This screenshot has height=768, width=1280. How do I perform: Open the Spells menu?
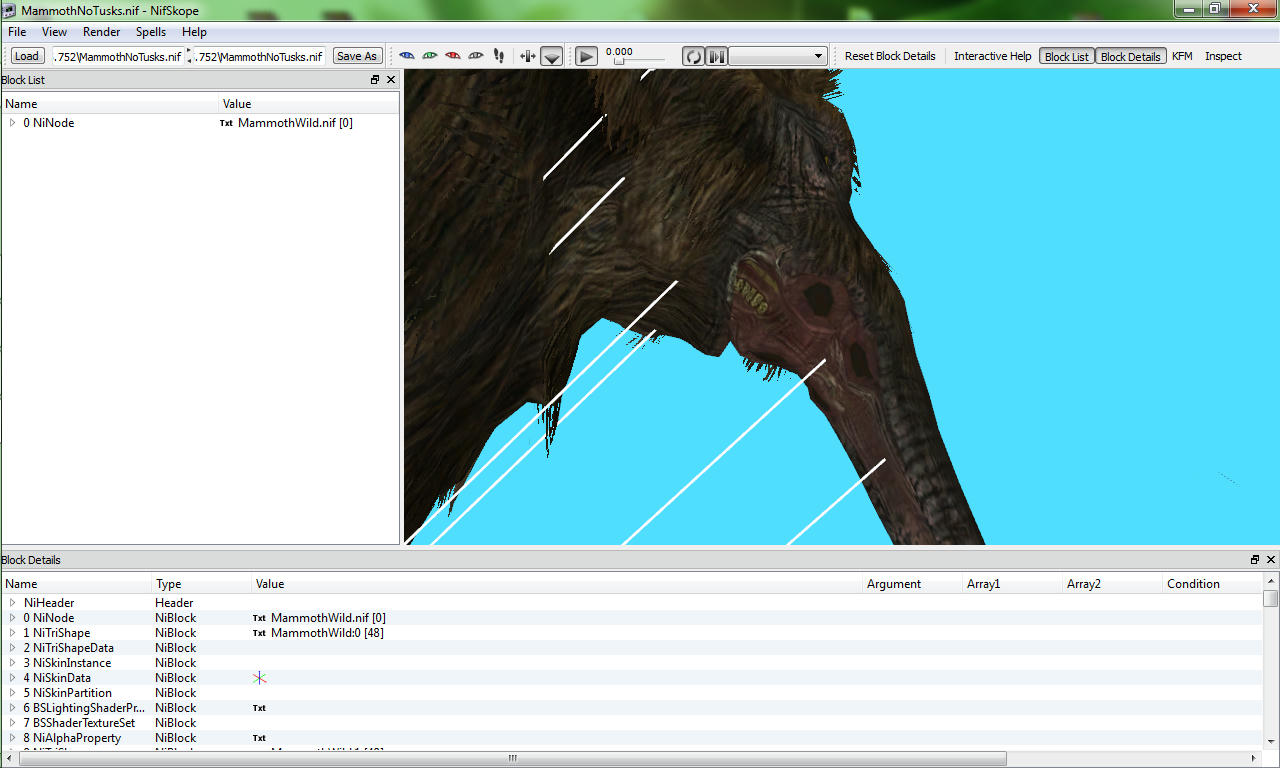(151, 32)
